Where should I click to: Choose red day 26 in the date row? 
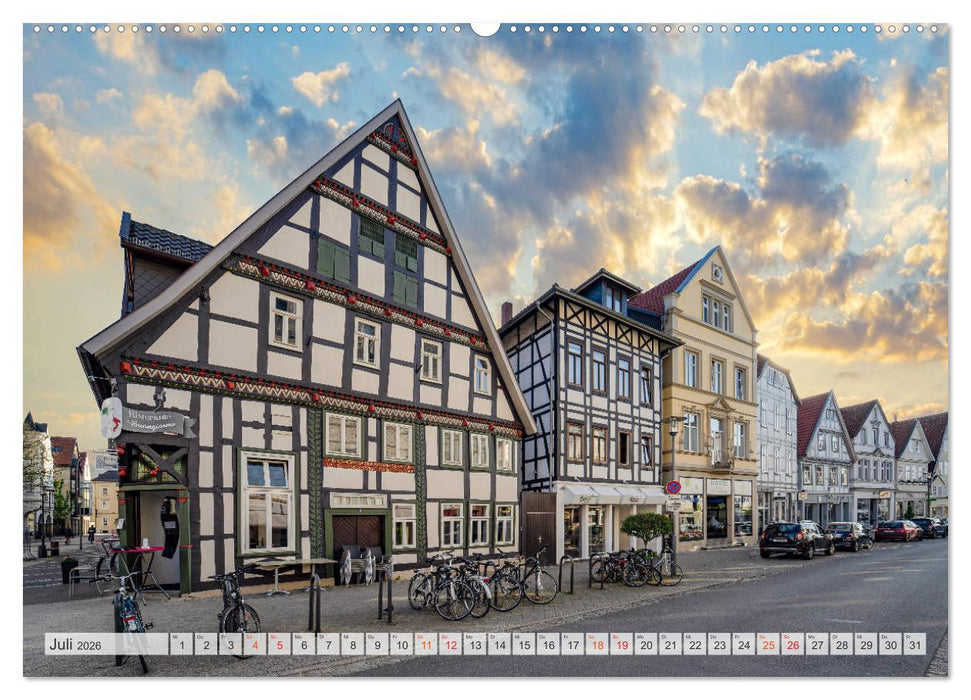click(792, 644)
